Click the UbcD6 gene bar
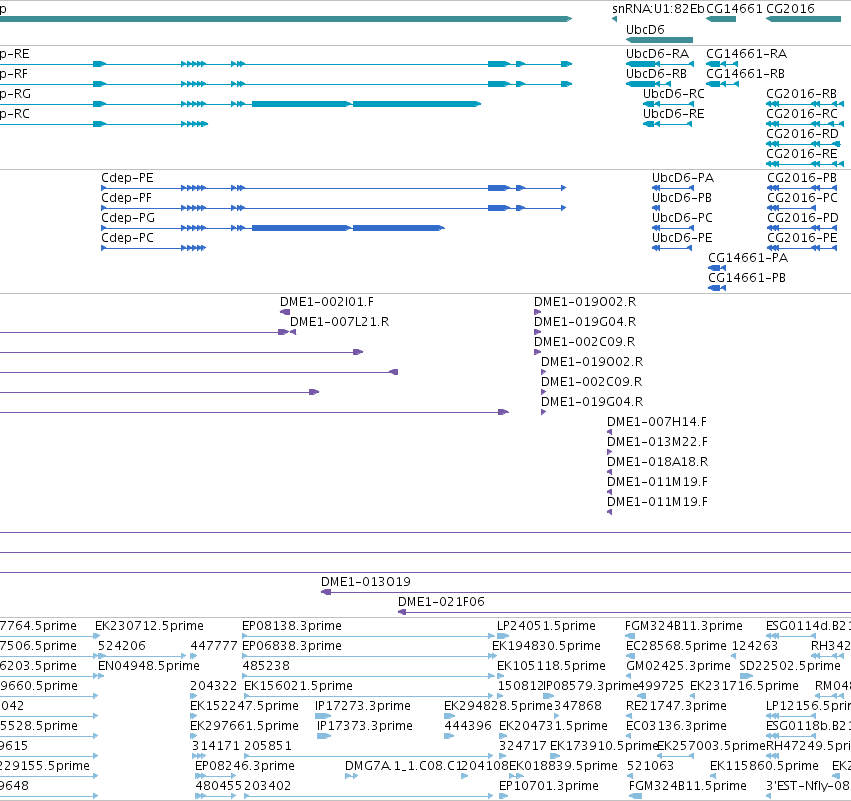 tap(659, 40)
